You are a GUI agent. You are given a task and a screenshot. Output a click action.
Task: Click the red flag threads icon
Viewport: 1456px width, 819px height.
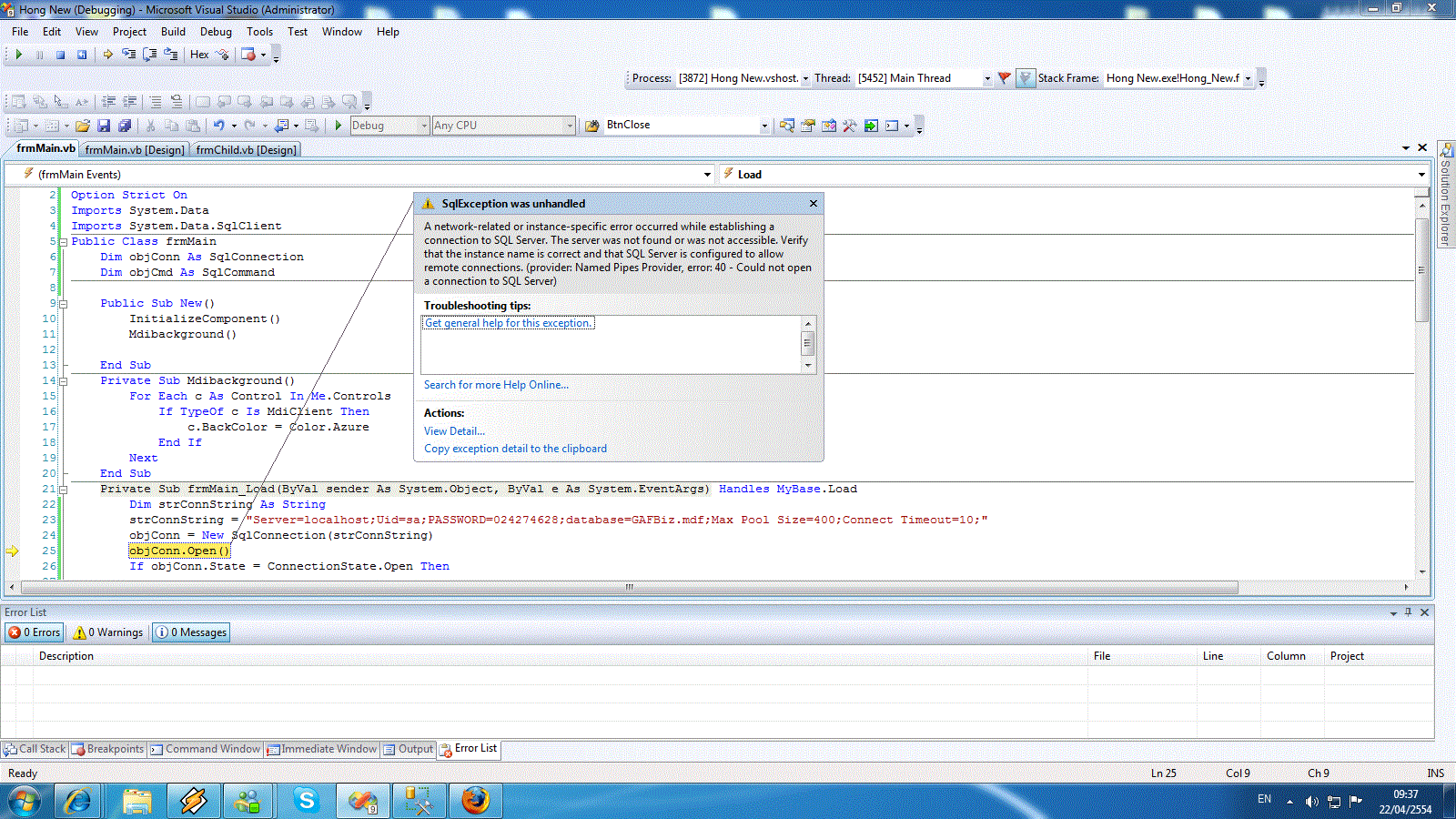click(1004, 78)
